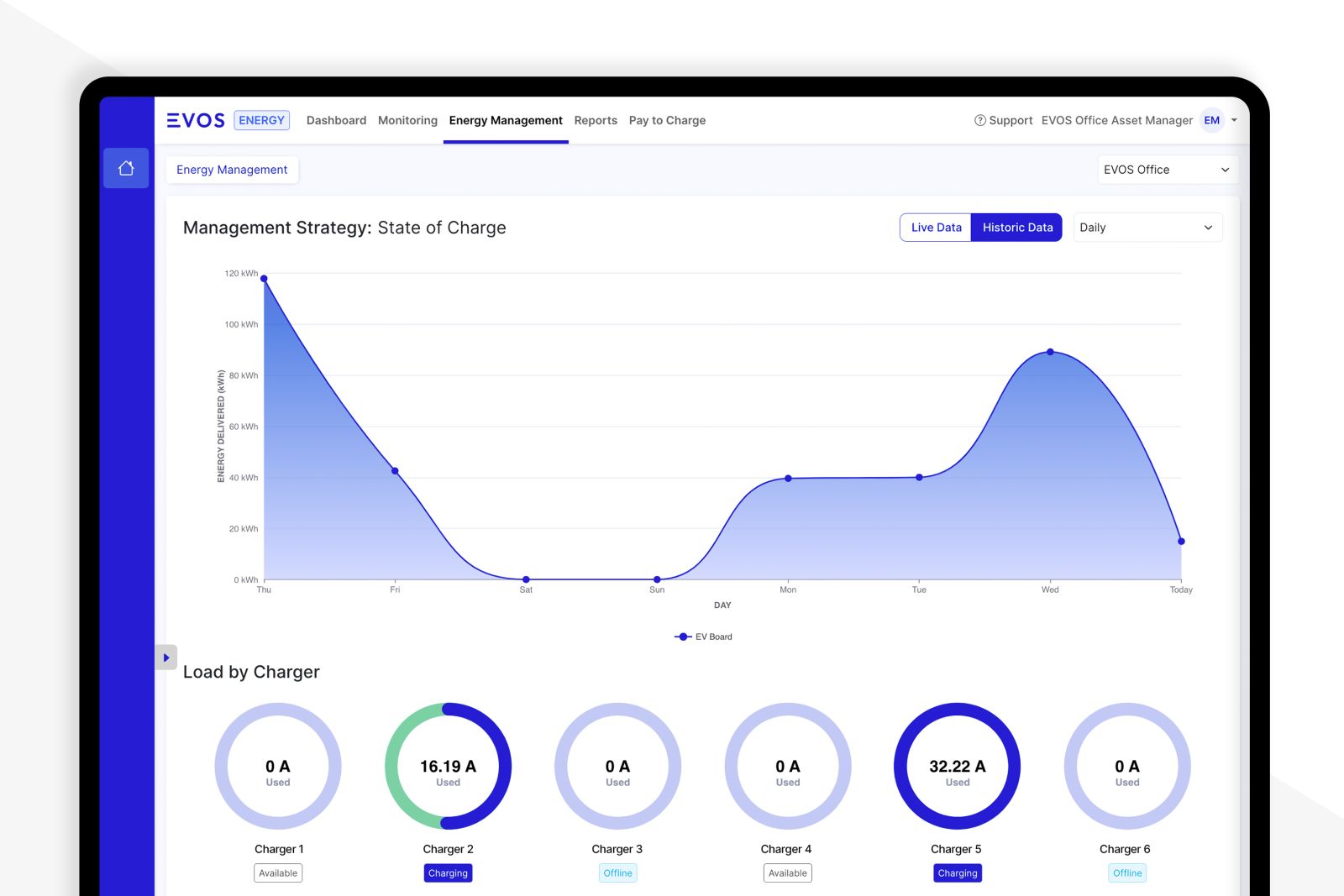
Task: Navigate to the Reports tab
Action: pyautogui.click(x=596, y=120)
